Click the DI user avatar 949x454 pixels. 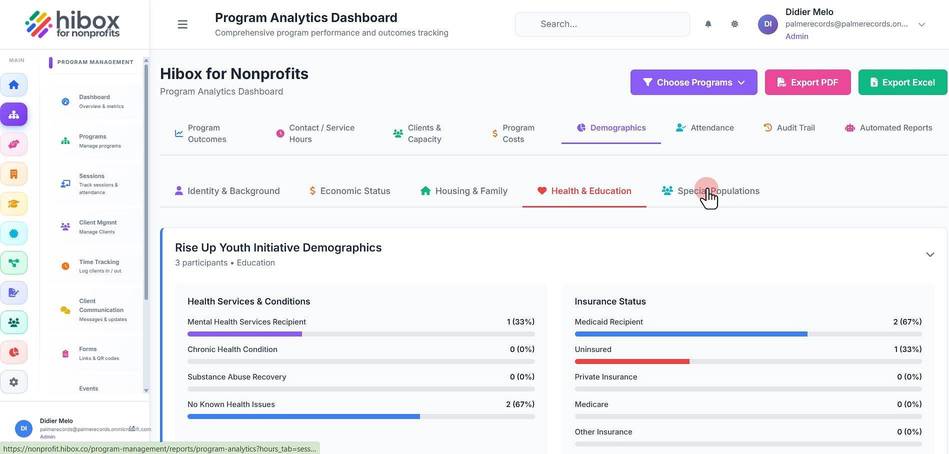(x=767, y=24)
